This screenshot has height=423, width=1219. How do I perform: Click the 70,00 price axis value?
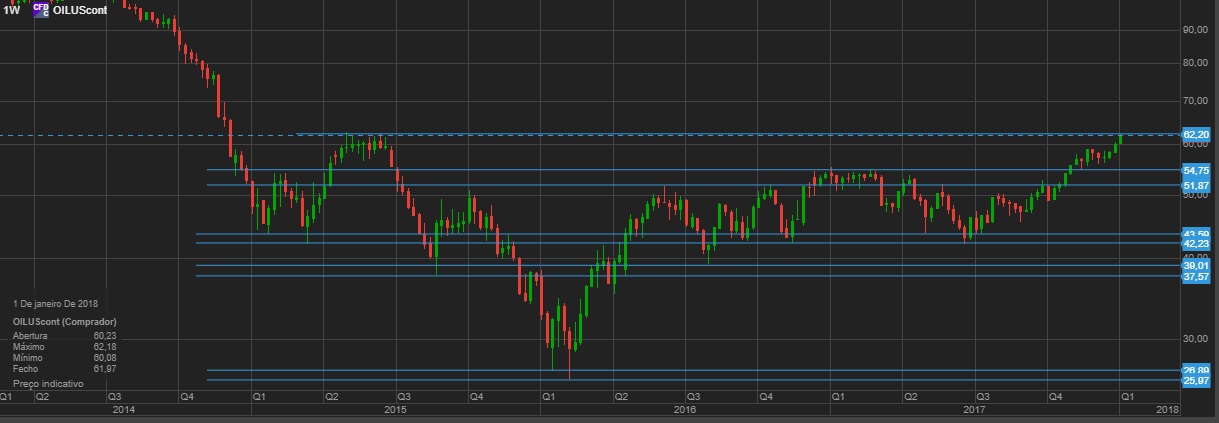tap(1197, 101)
